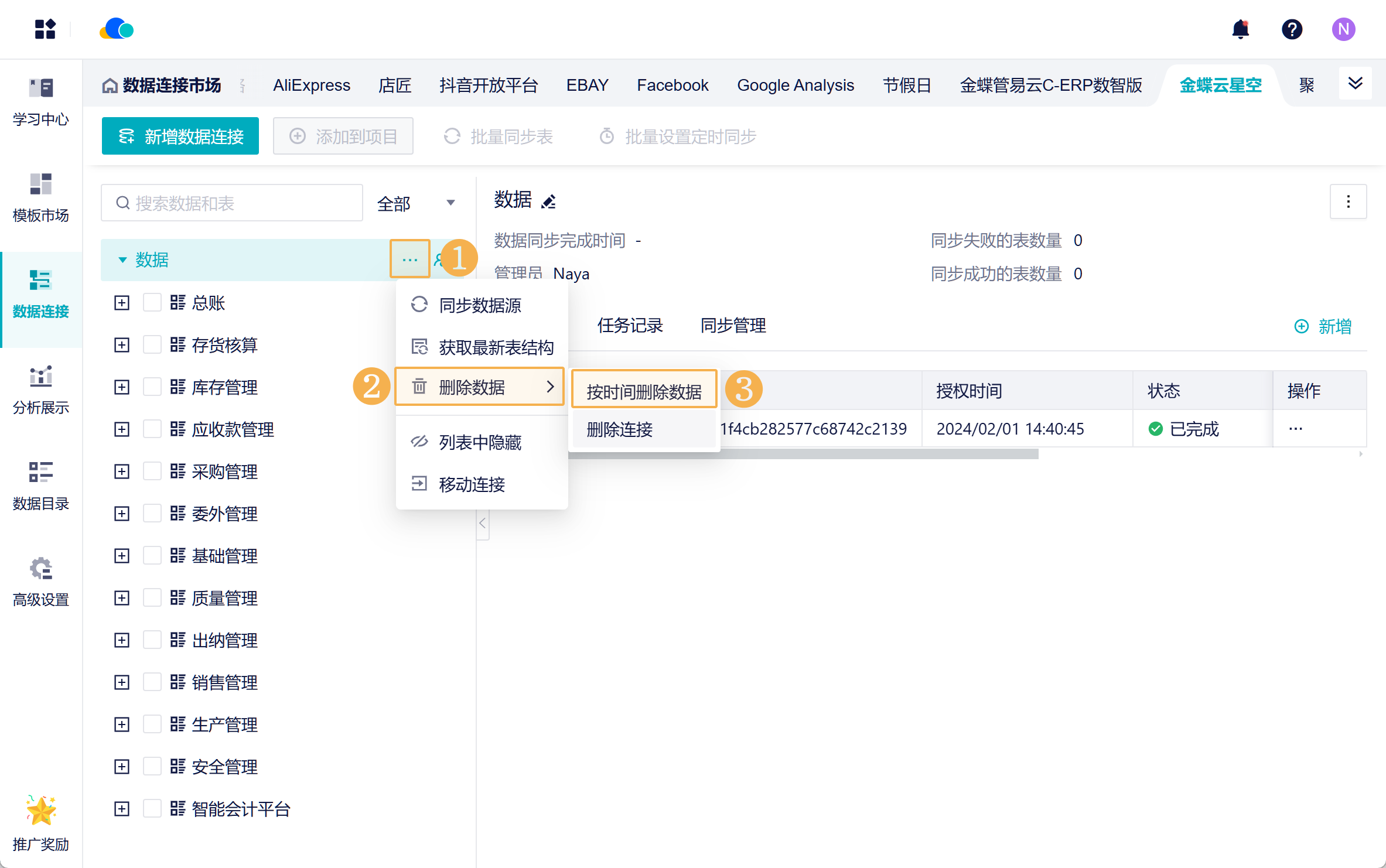
Task: Expand the tab overflow chevron
Action: pos(1355,84)
